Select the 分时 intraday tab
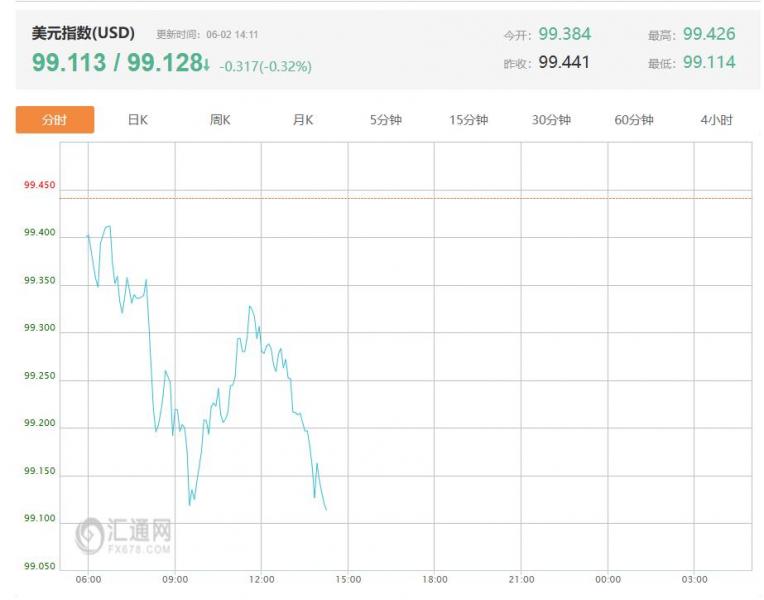 55,119
